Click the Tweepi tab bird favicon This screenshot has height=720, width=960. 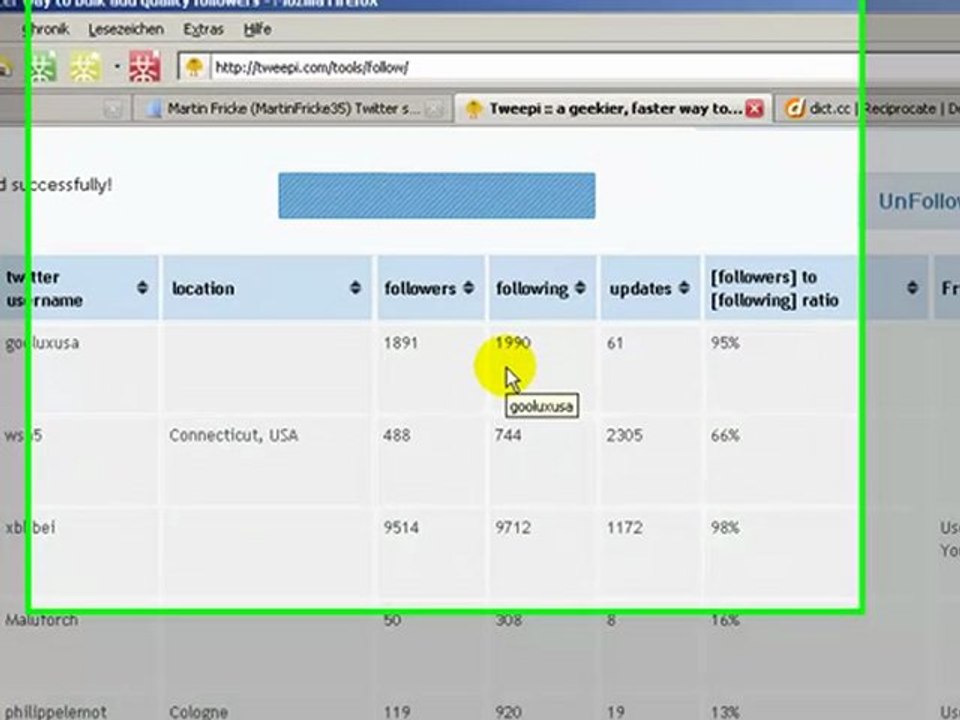click(x=473, y=109)
